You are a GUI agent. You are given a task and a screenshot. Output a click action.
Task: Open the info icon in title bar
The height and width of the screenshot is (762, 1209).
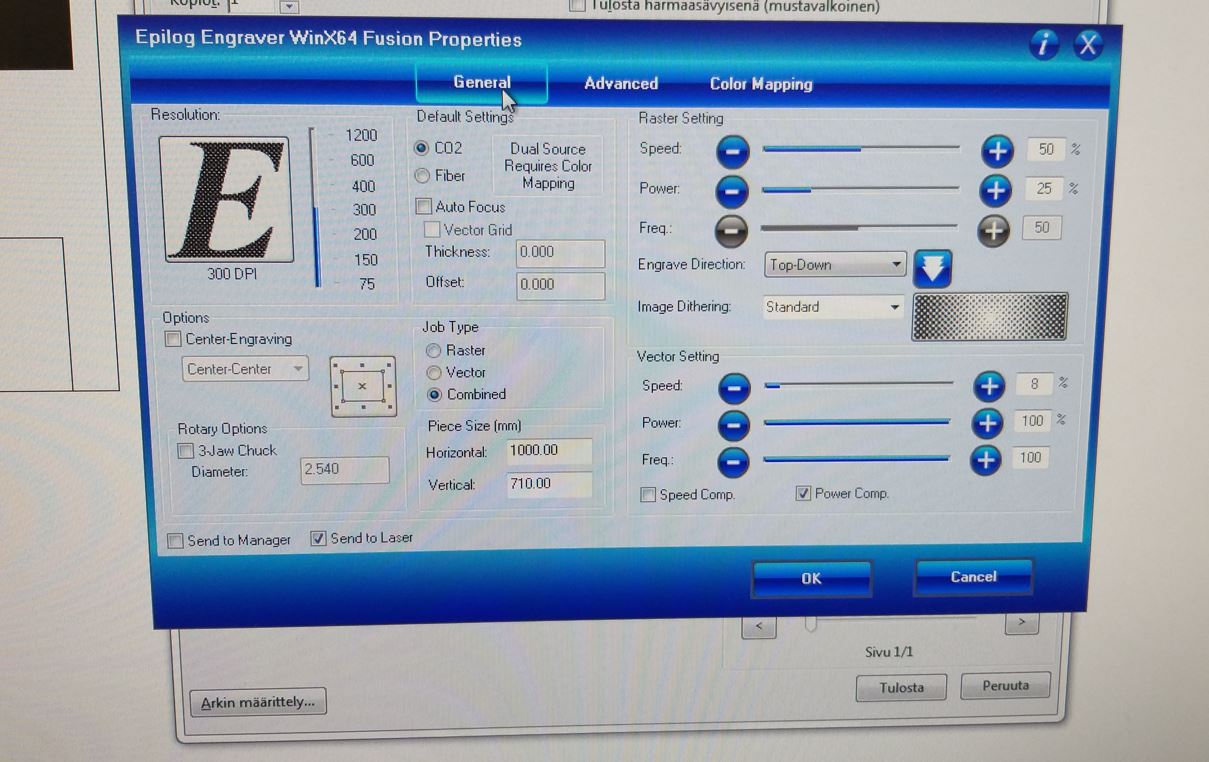pos(1044,44)
